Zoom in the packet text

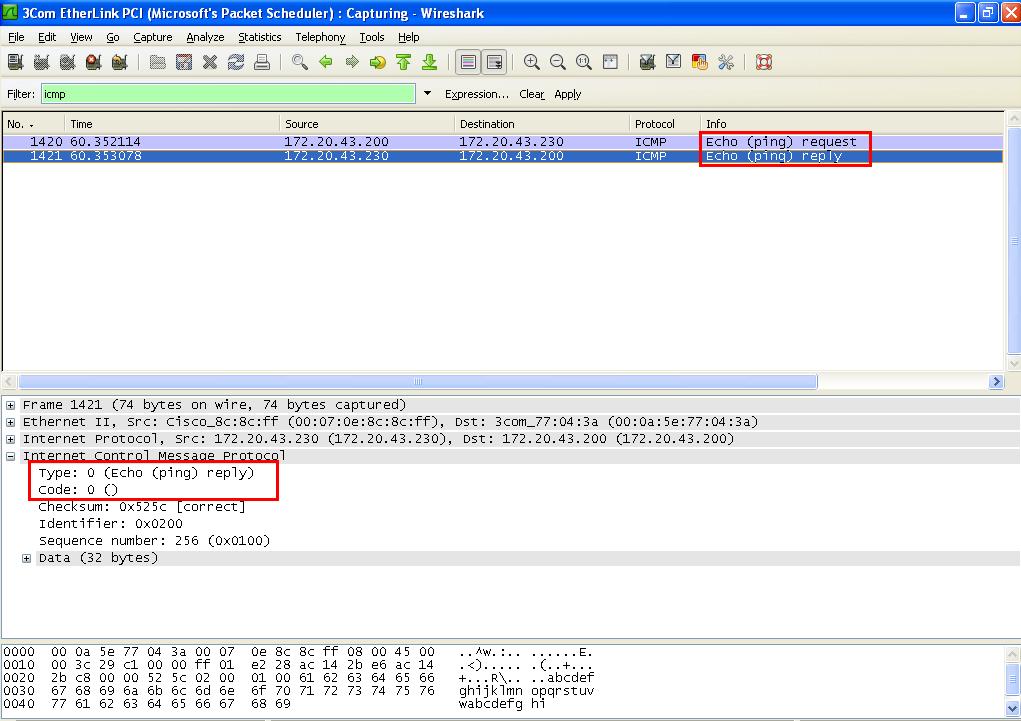pos(532,62)
